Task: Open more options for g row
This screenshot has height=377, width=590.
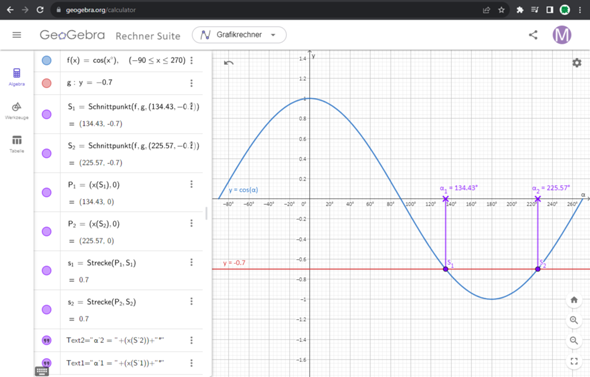Action: pos(192,83)
